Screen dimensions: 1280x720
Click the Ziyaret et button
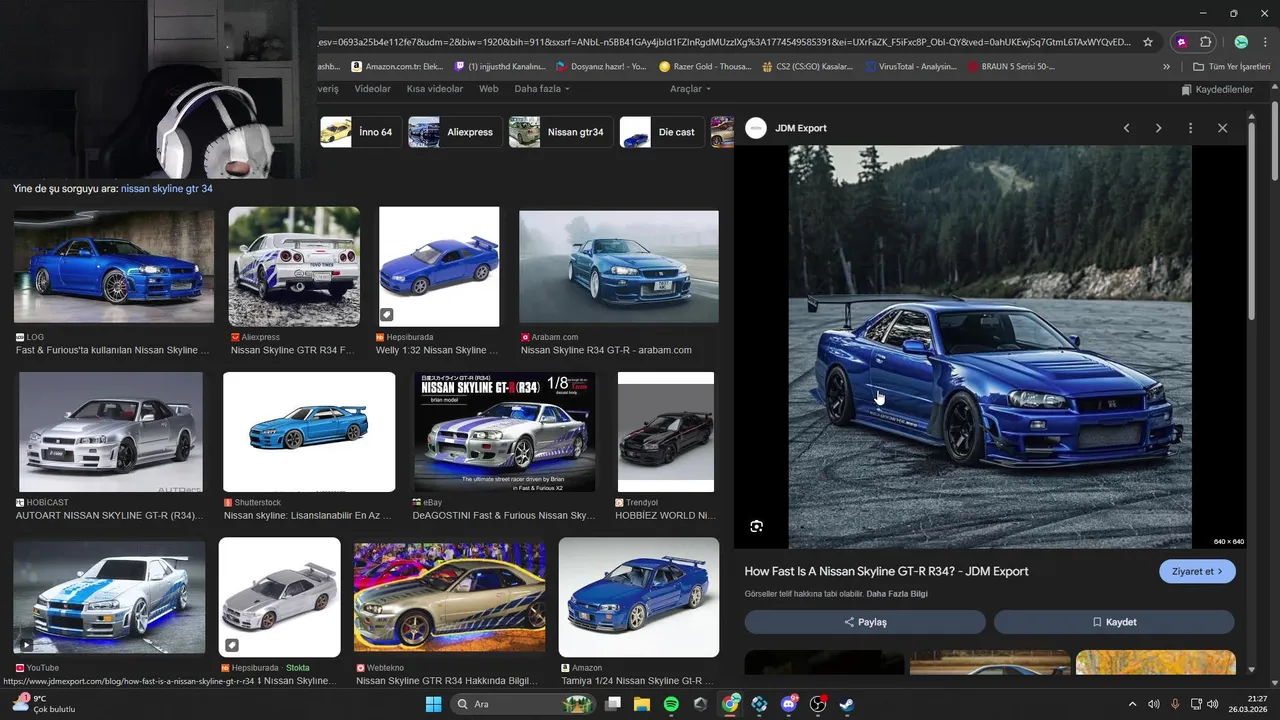click(1197, 572)
